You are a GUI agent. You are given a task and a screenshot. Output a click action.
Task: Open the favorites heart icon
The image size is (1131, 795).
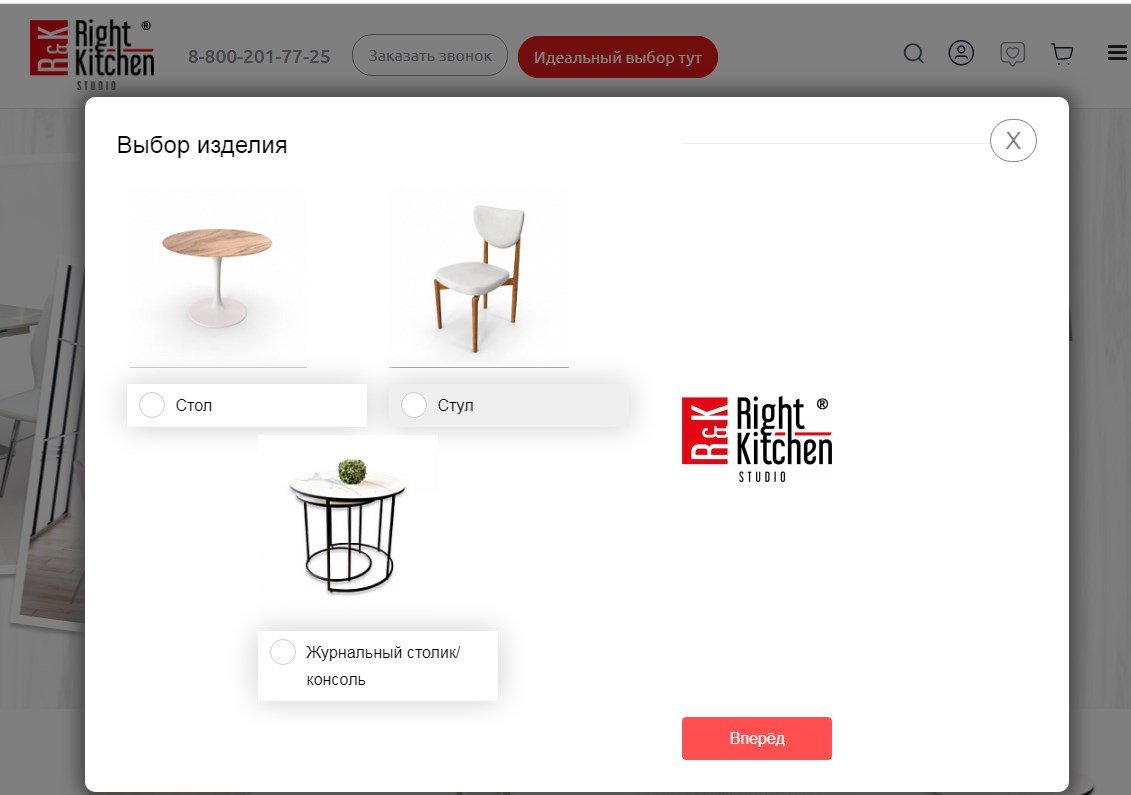[1012, 53]
